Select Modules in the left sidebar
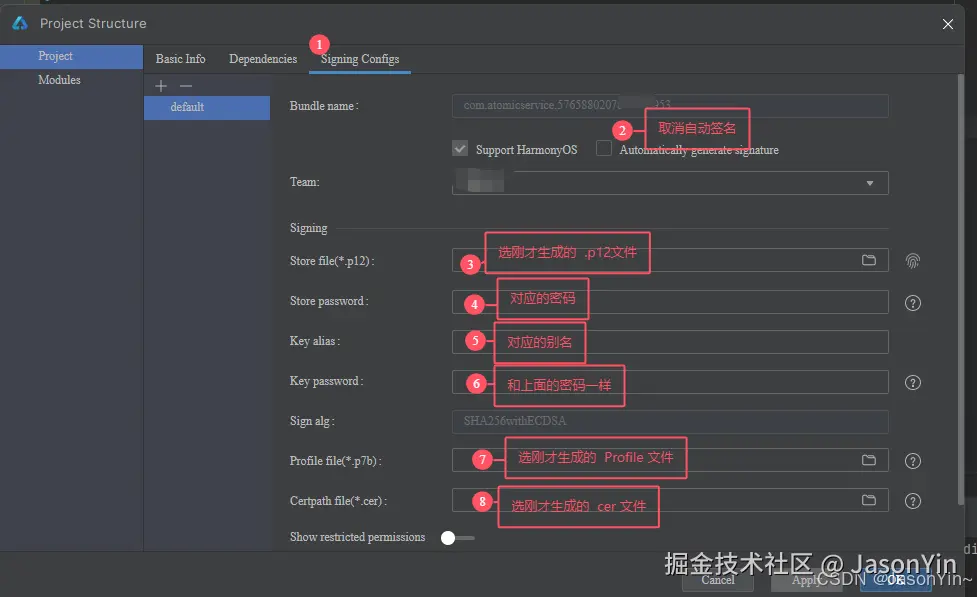 57,80
